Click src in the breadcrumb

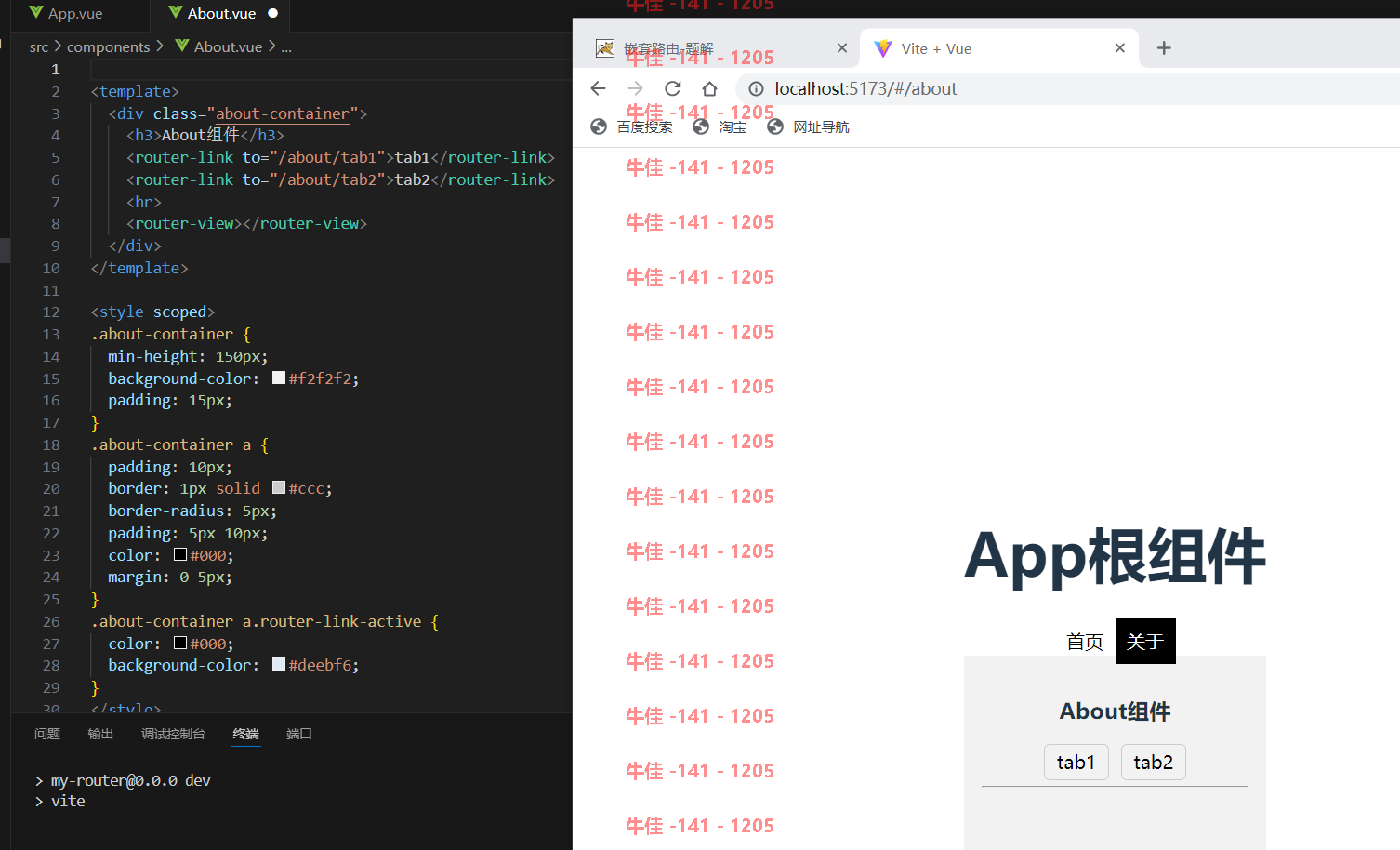click(39, 46)
